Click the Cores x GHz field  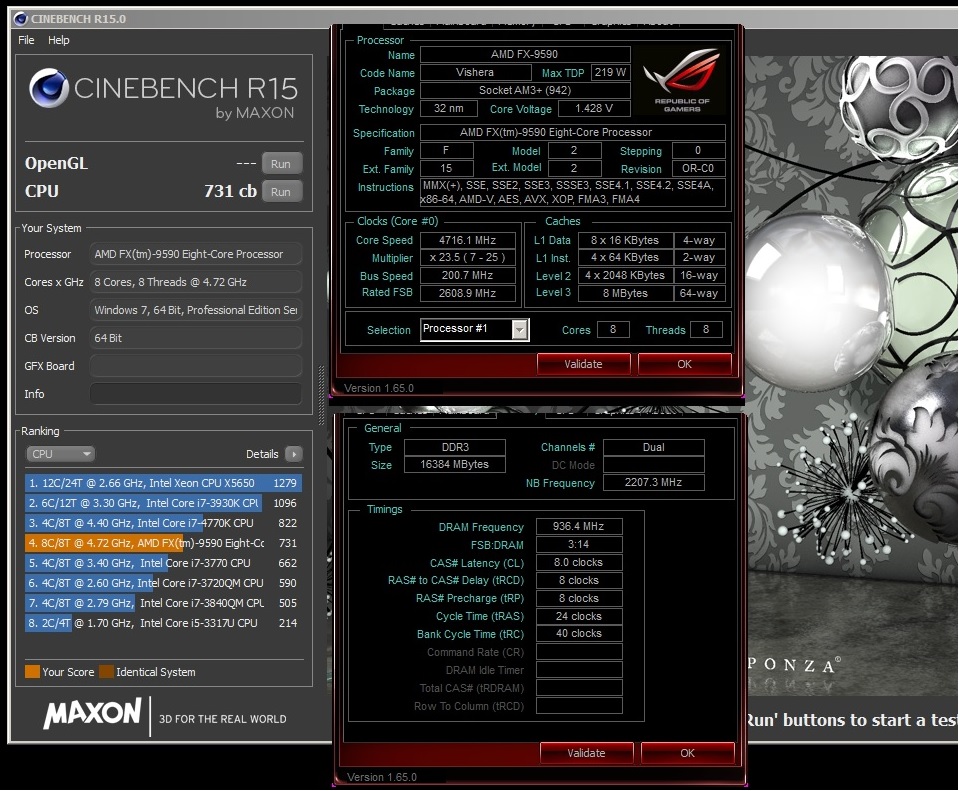tap(196, 282)
